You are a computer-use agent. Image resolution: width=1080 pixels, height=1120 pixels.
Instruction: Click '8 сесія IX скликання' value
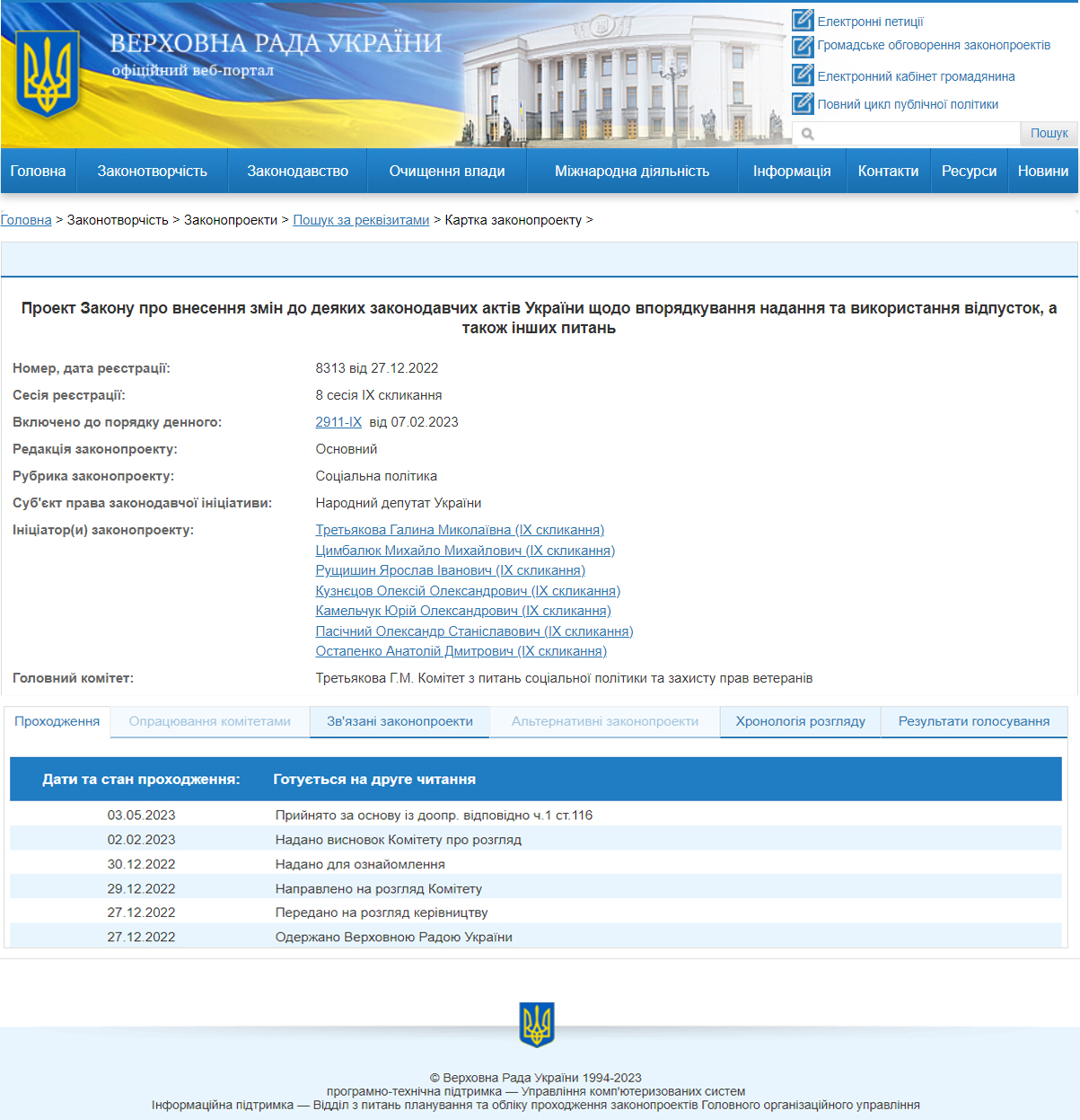coord(379,395)
